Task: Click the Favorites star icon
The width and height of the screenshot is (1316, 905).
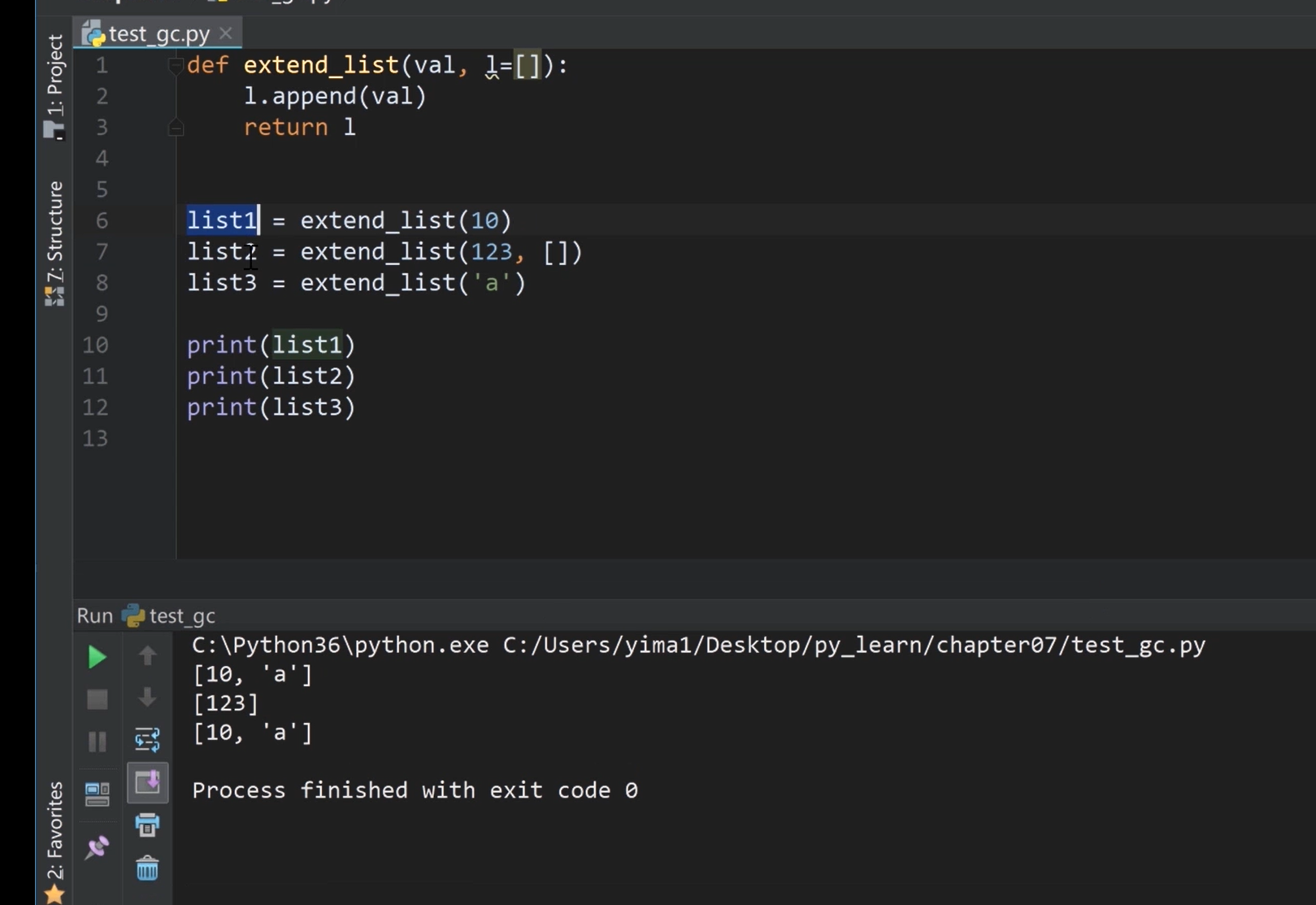Action: tap(54, 894)
